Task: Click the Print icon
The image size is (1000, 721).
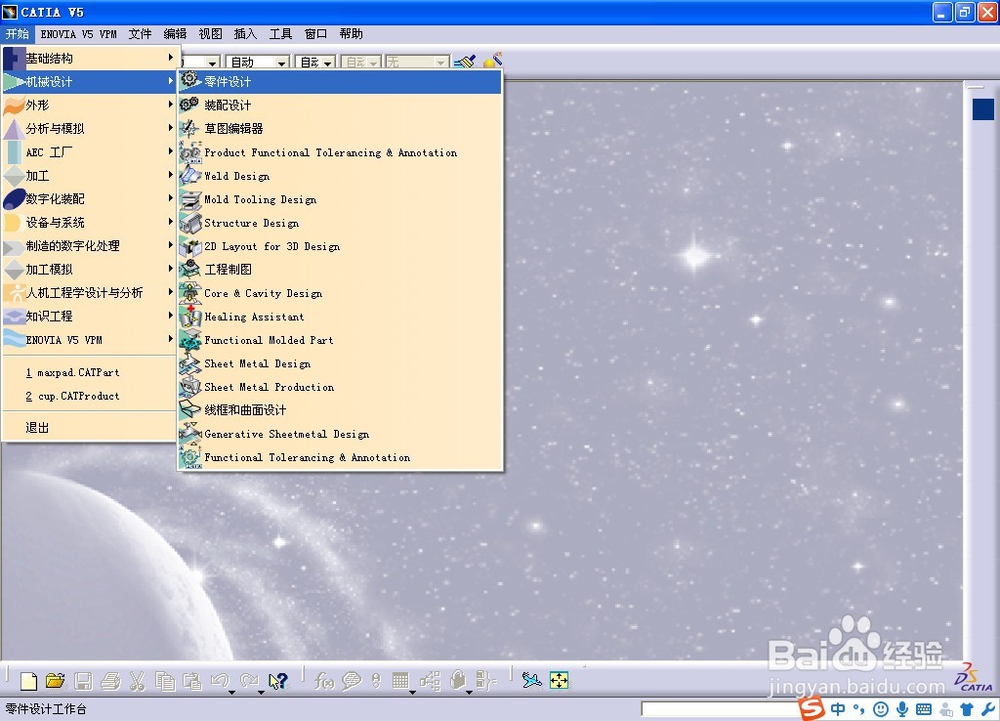Action: 110,681
